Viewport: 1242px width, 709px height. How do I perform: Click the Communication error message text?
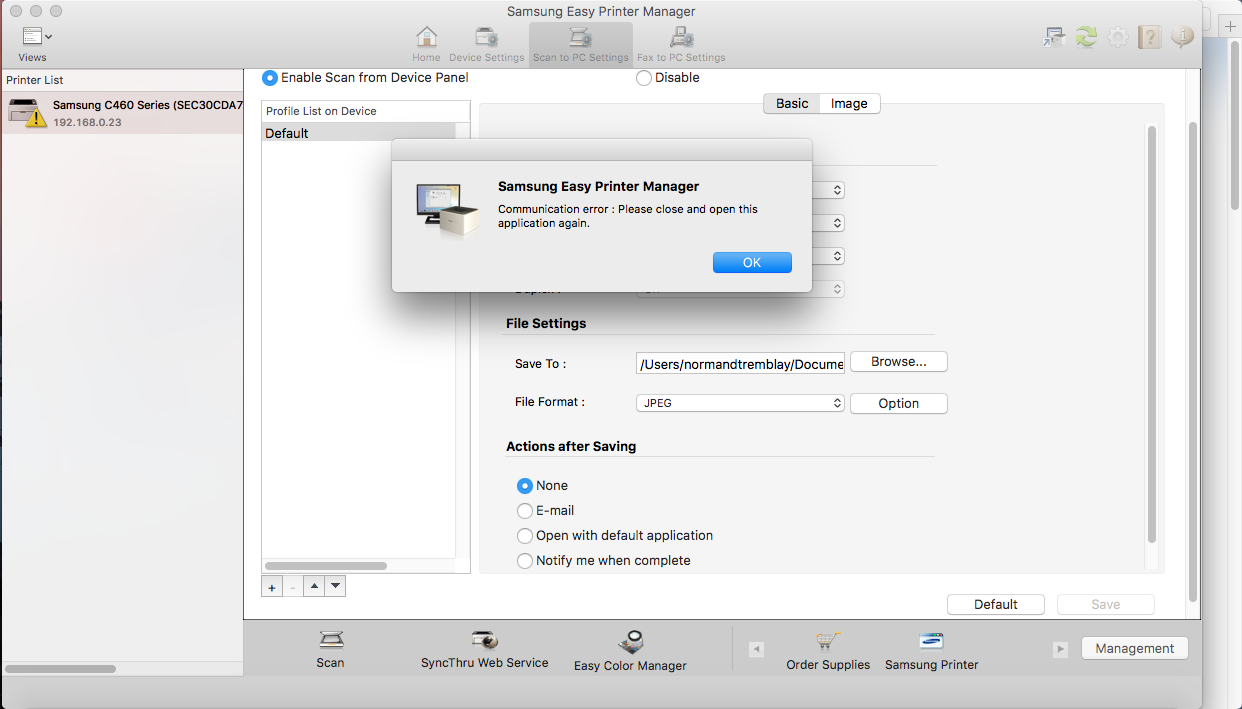[628, 216]
